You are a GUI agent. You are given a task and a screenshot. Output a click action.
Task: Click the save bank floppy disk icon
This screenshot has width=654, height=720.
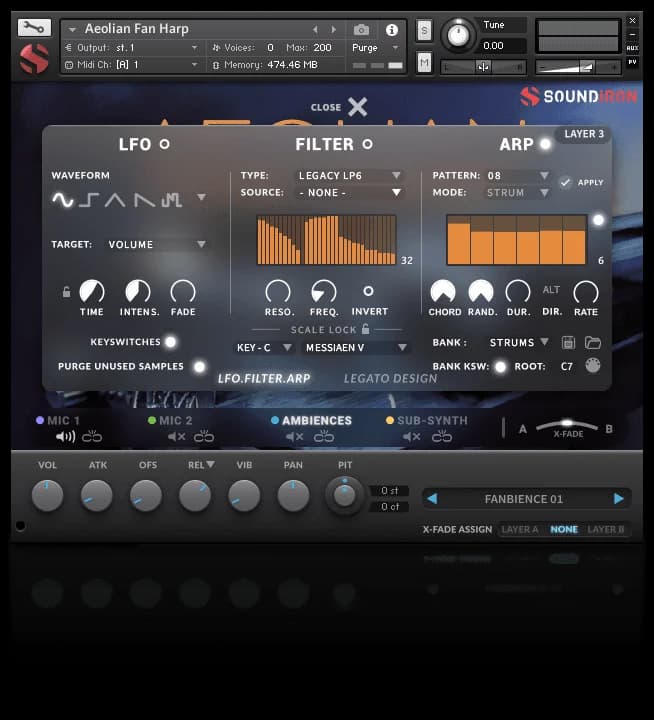[x=569, y=343]
